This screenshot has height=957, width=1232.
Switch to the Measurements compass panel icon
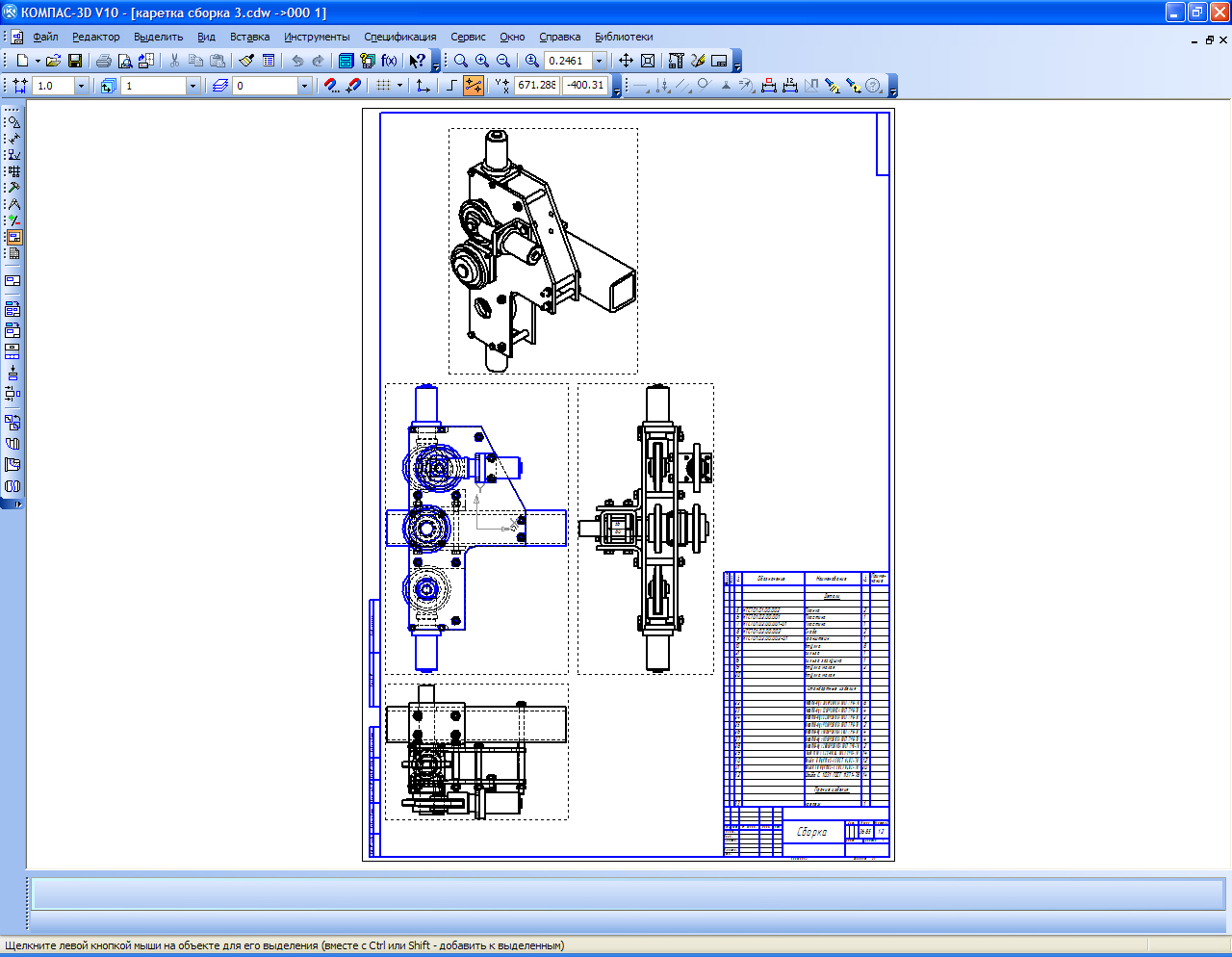coord(13,204)
